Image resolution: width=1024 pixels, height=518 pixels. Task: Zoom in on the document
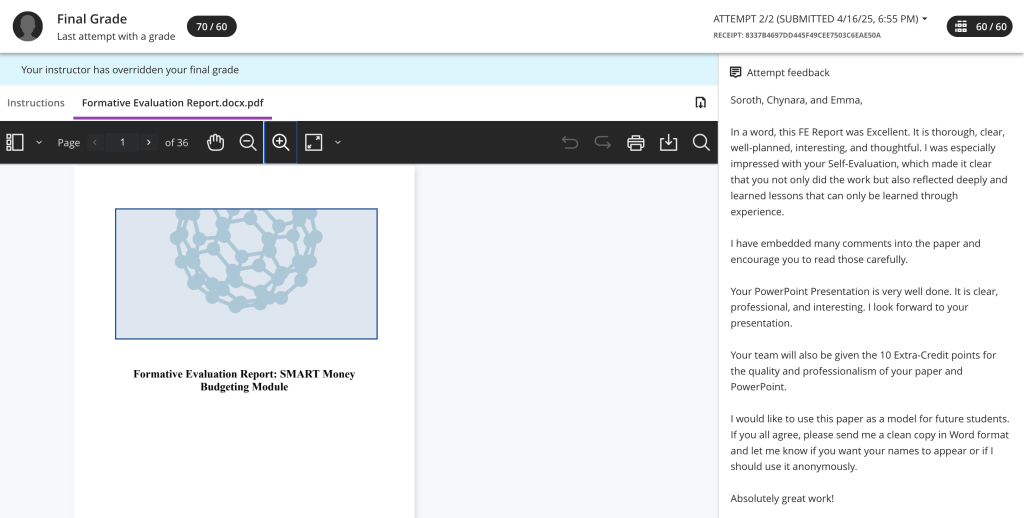point(281,142)
